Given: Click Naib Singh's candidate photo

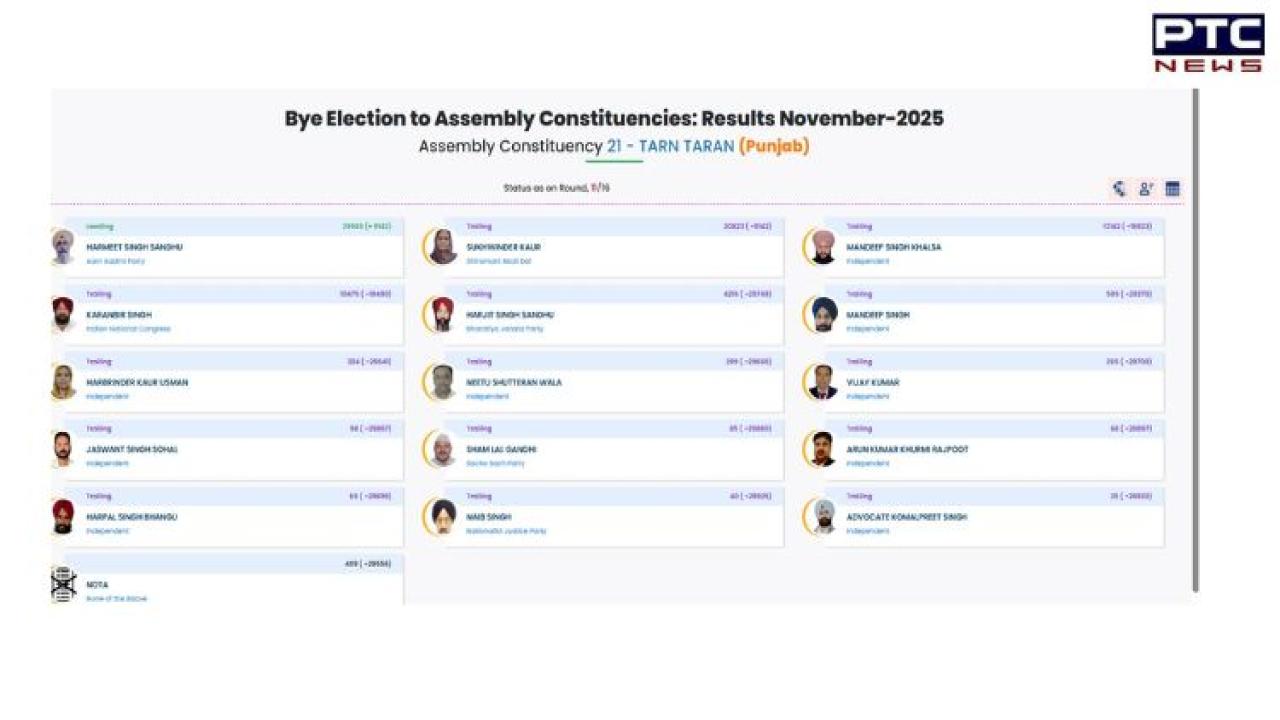Looking at the screenshot, I should pos(442,517).
